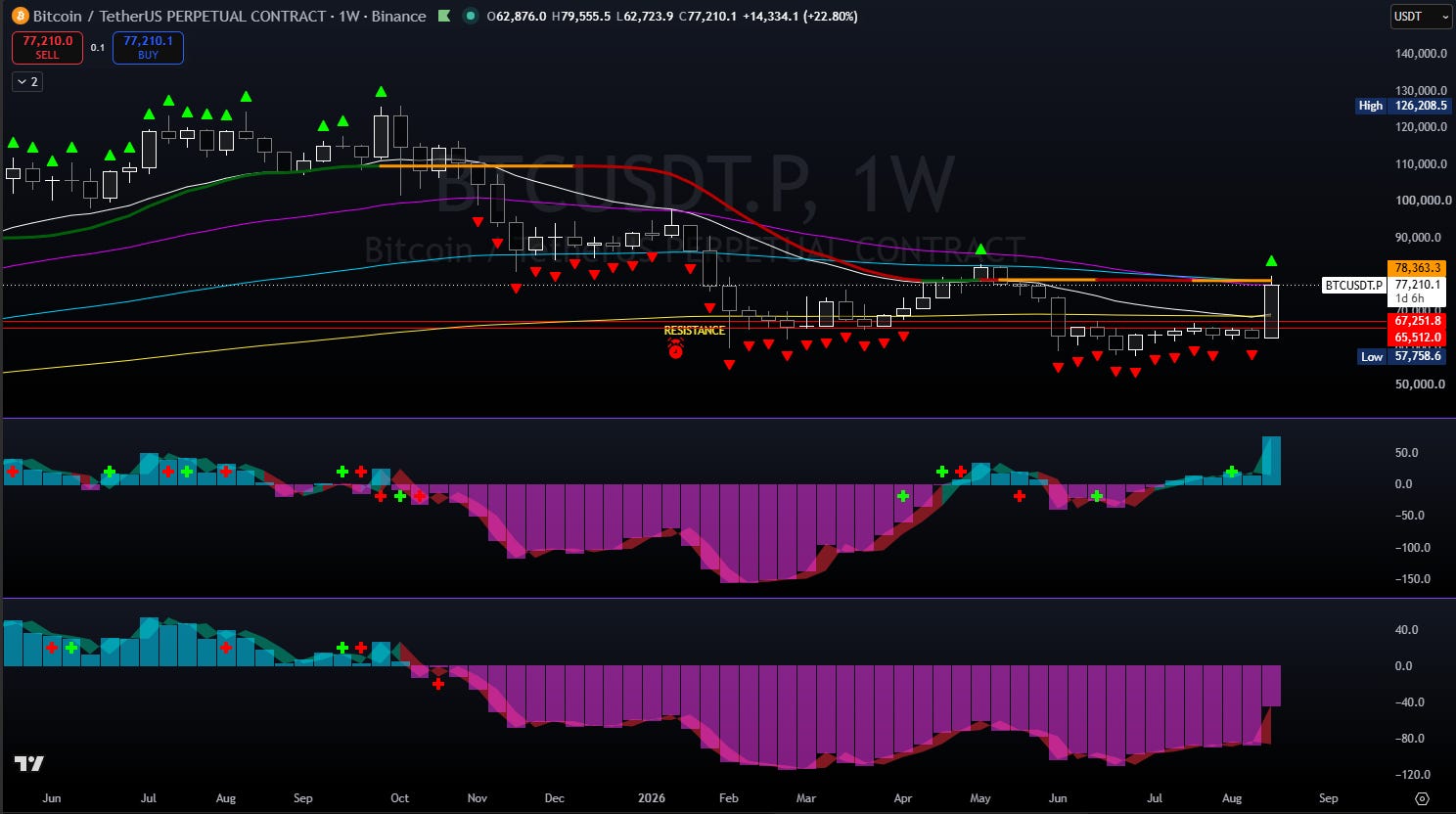
Task: Click the 40.0 lower pane scale value
Action: point(1404,629)
